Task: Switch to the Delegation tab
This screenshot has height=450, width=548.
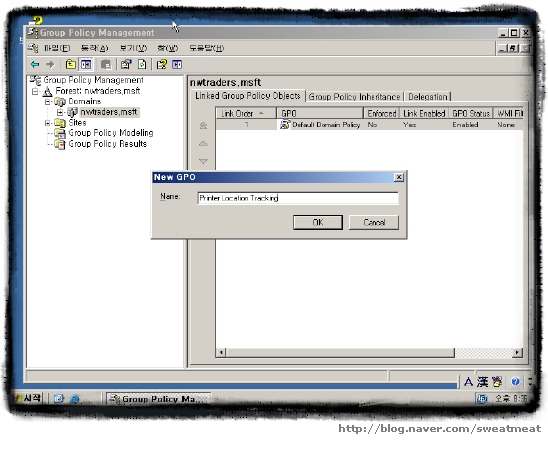Action: (x=428, y=97)
